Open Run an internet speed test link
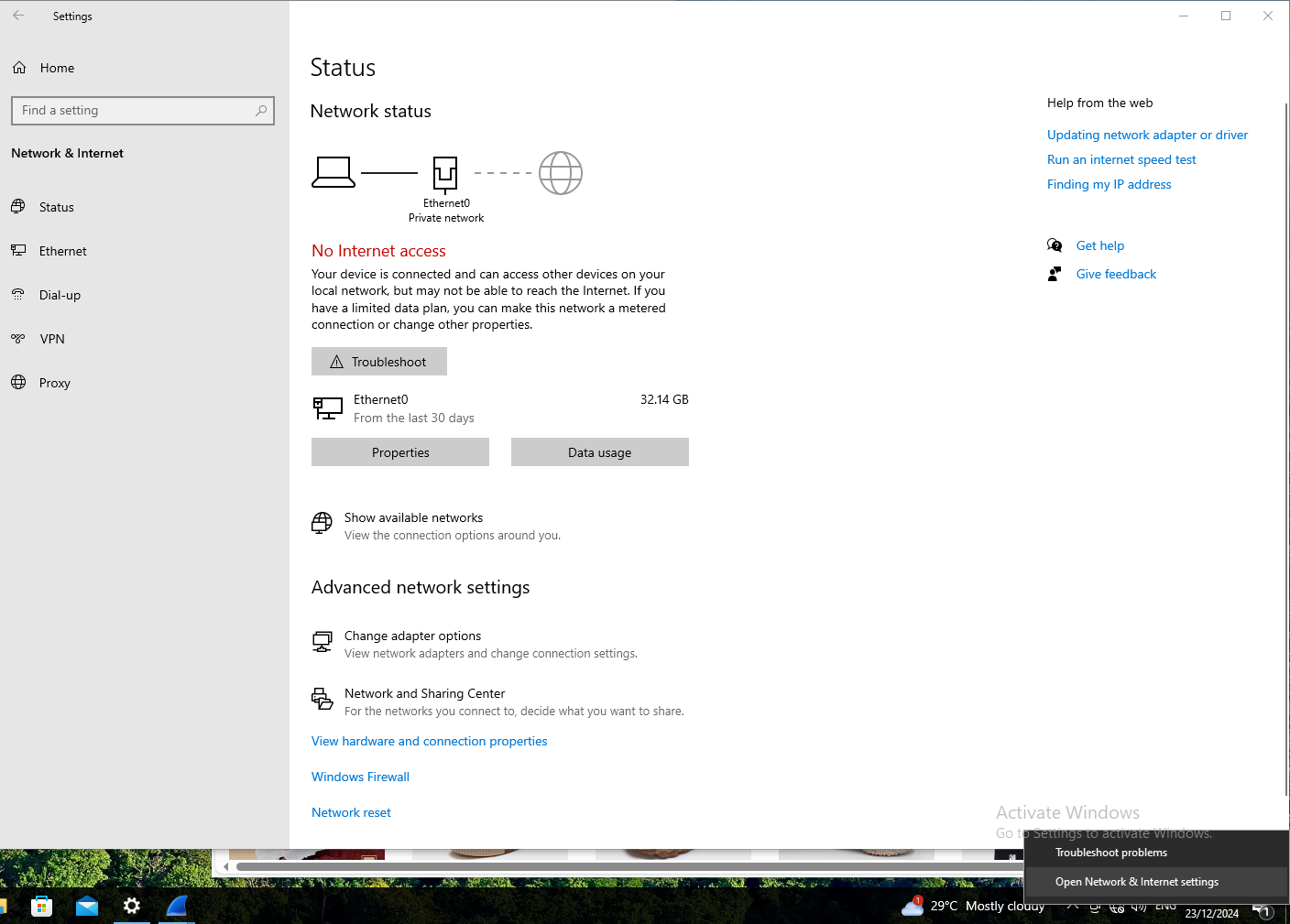 coord(1121,159)
